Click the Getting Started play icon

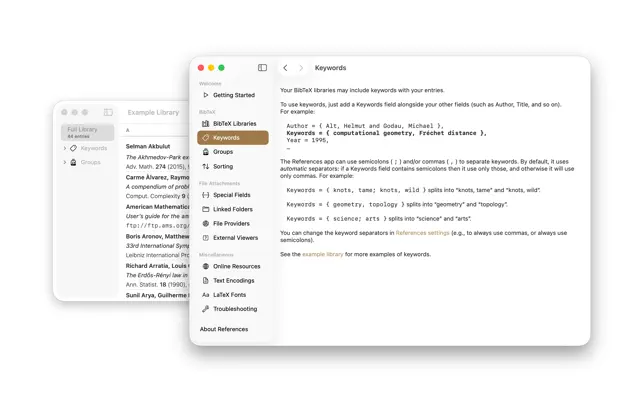click(206, 95)
